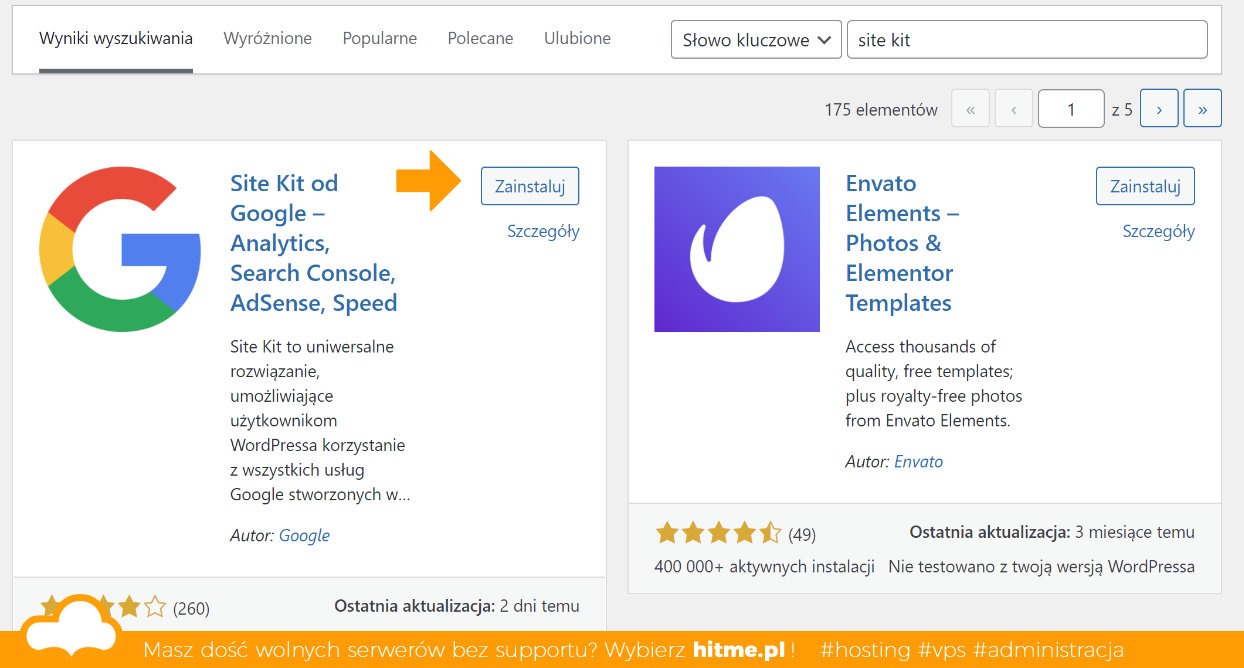Click the Google G logo thumbnail

[x=120, y=250]
